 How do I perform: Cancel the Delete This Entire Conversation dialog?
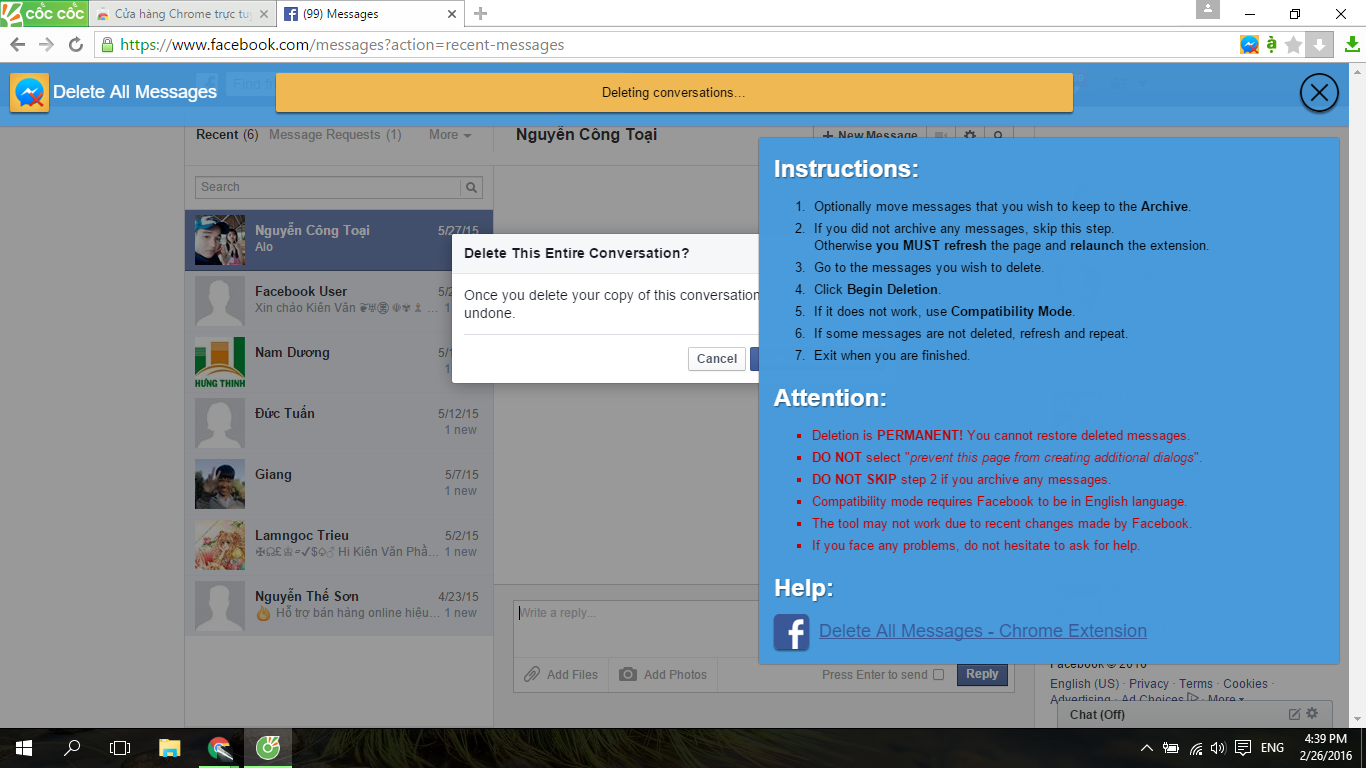(717, 359)
